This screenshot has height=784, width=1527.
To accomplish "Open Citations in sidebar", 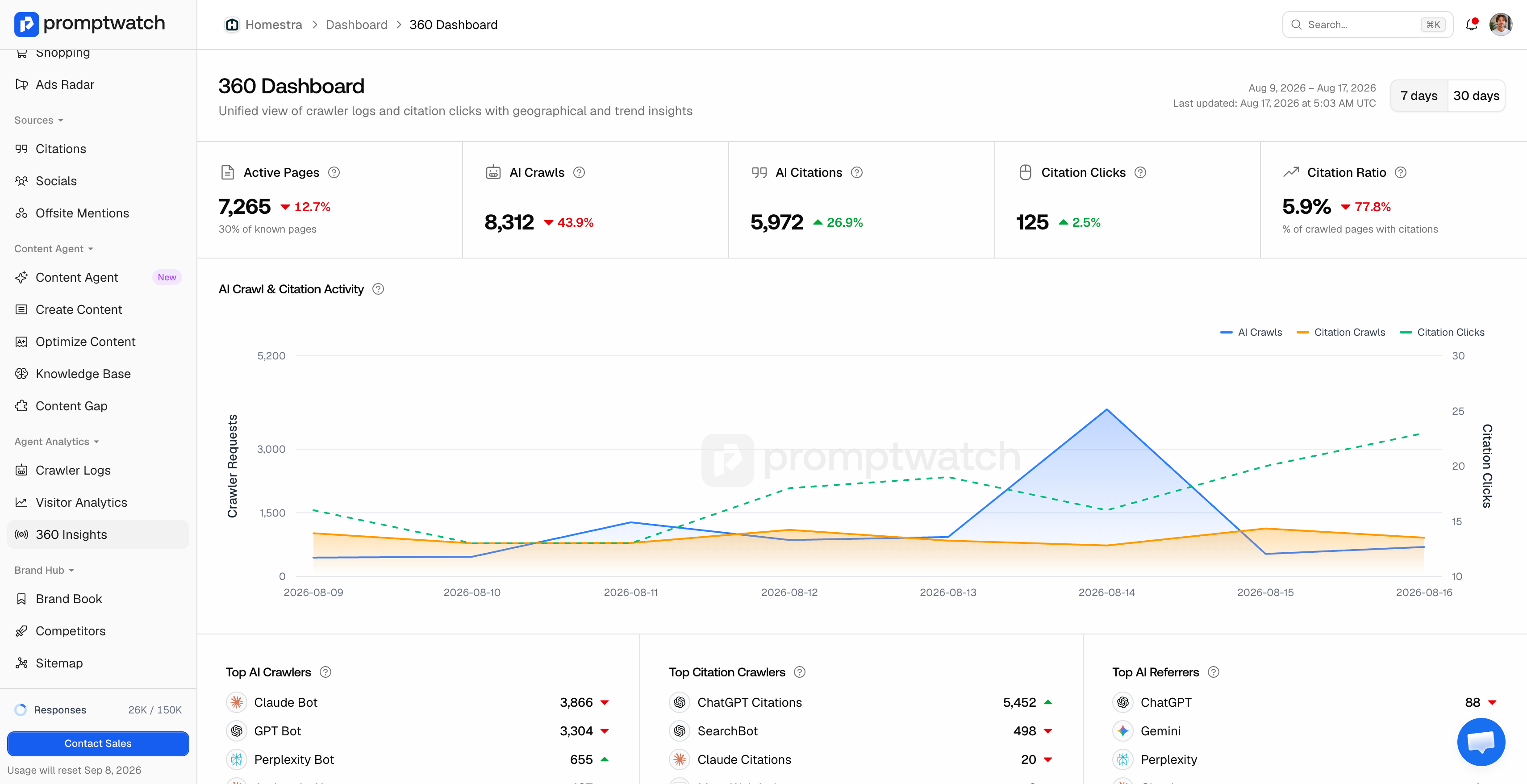I will tap(98, 149).
